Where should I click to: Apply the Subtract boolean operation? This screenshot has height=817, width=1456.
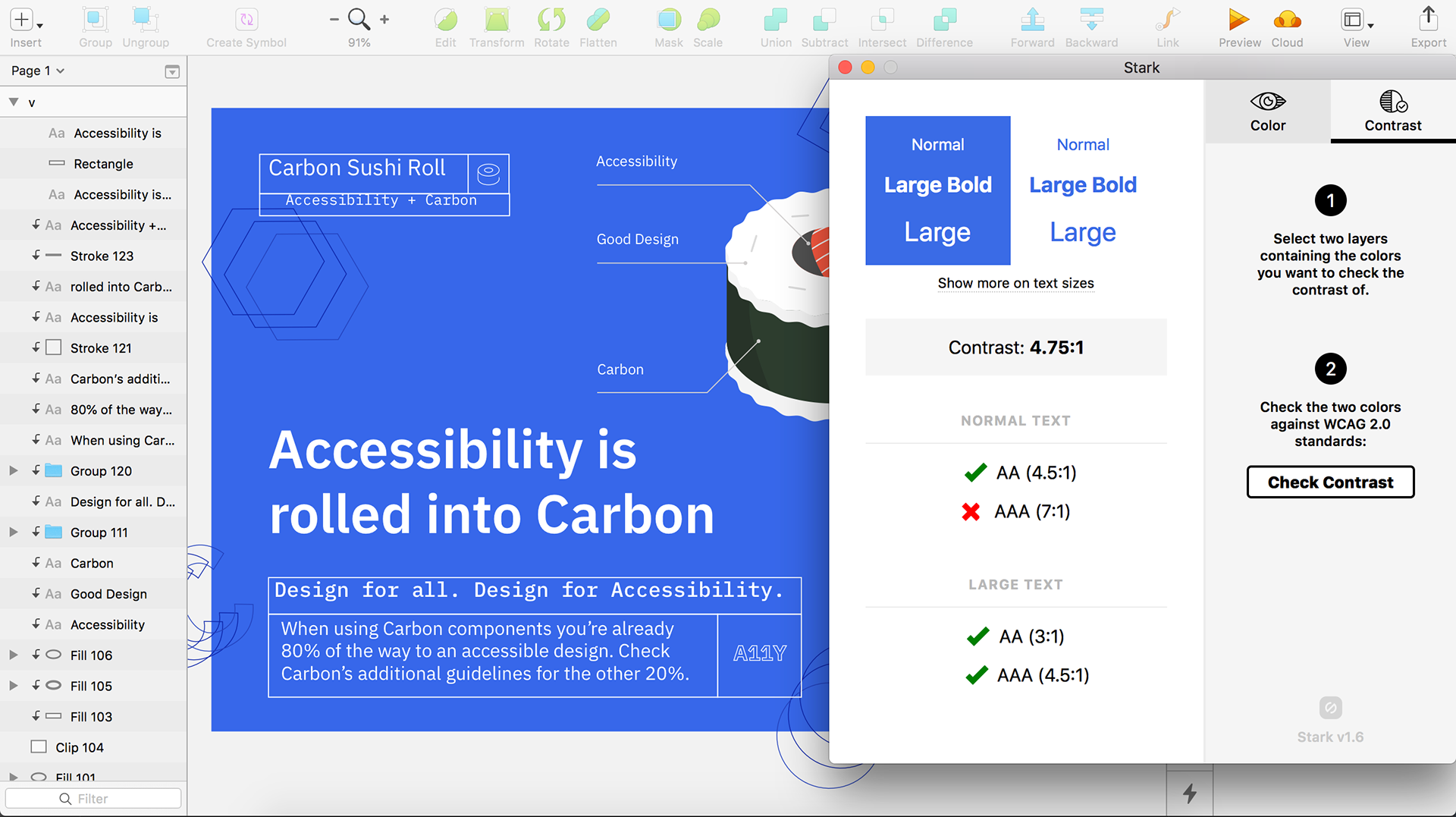tap(824, 20)
